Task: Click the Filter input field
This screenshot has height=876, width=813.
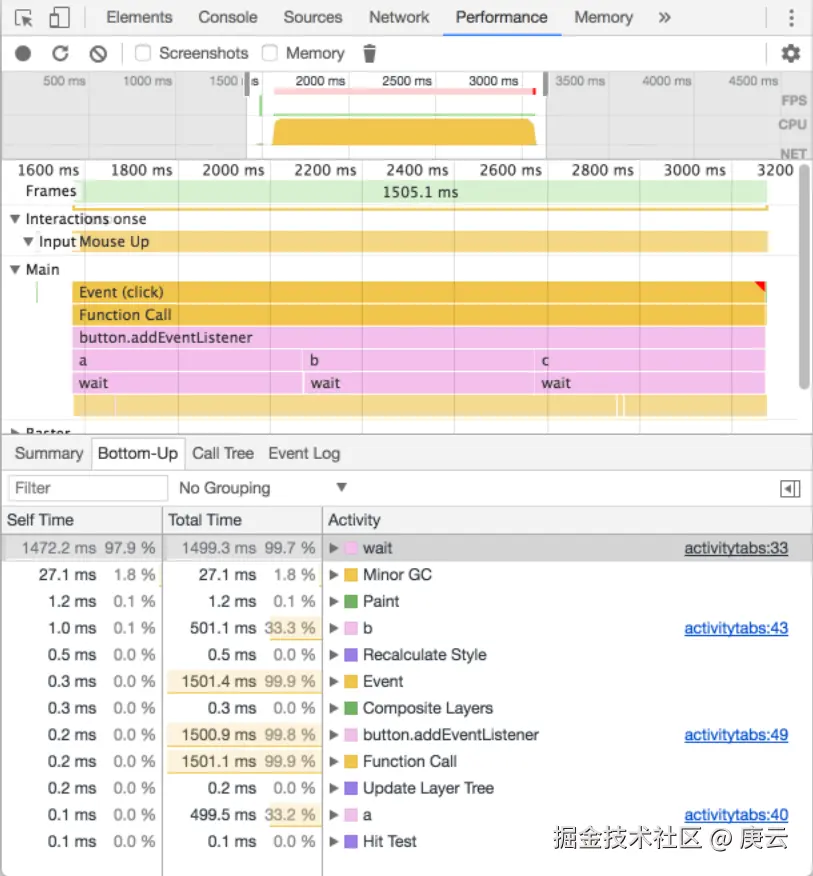Action: point(88,488)
